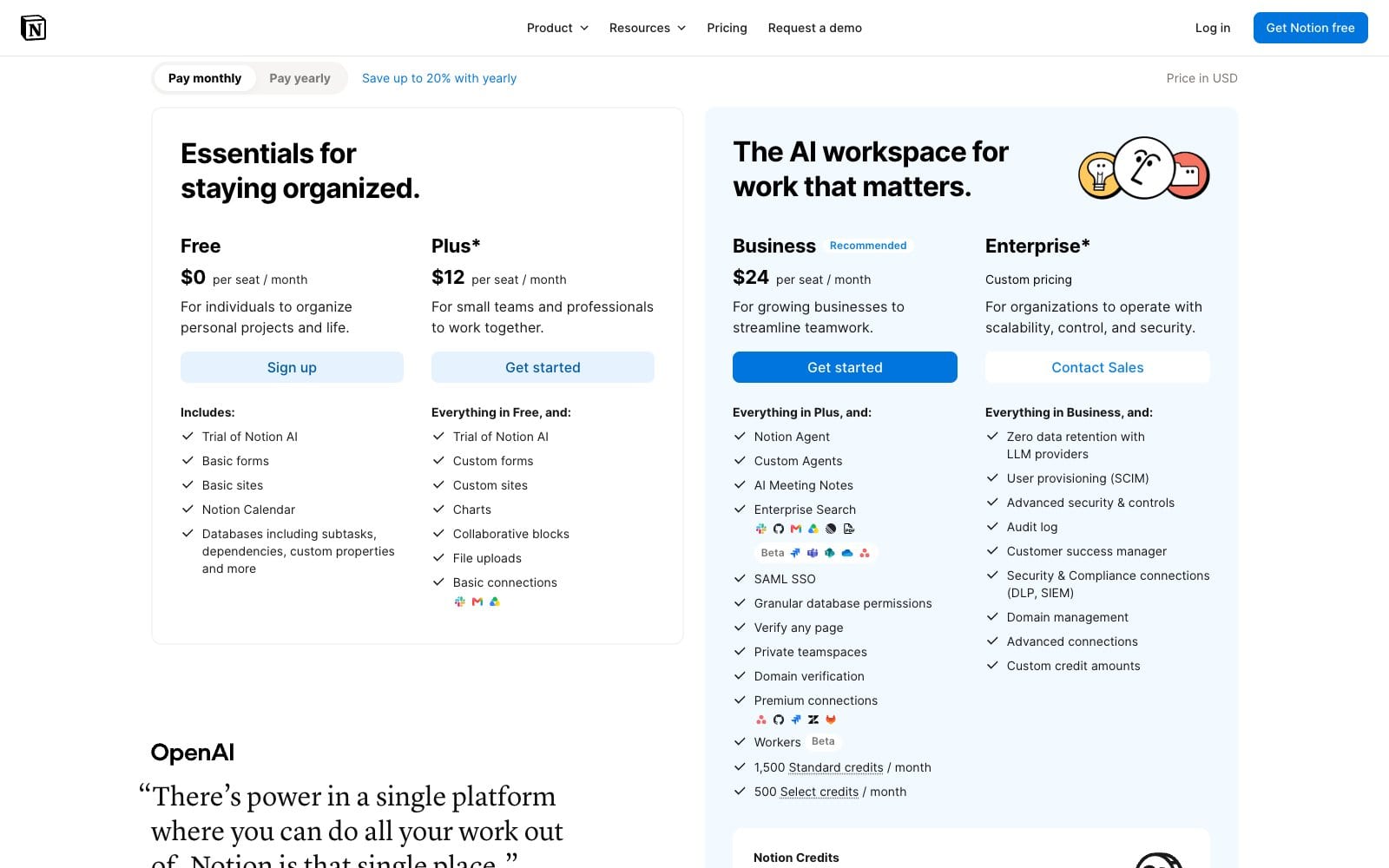Click the Slack icon under Basic connections
Screen dimensions: 1389x868
point(460,602)
